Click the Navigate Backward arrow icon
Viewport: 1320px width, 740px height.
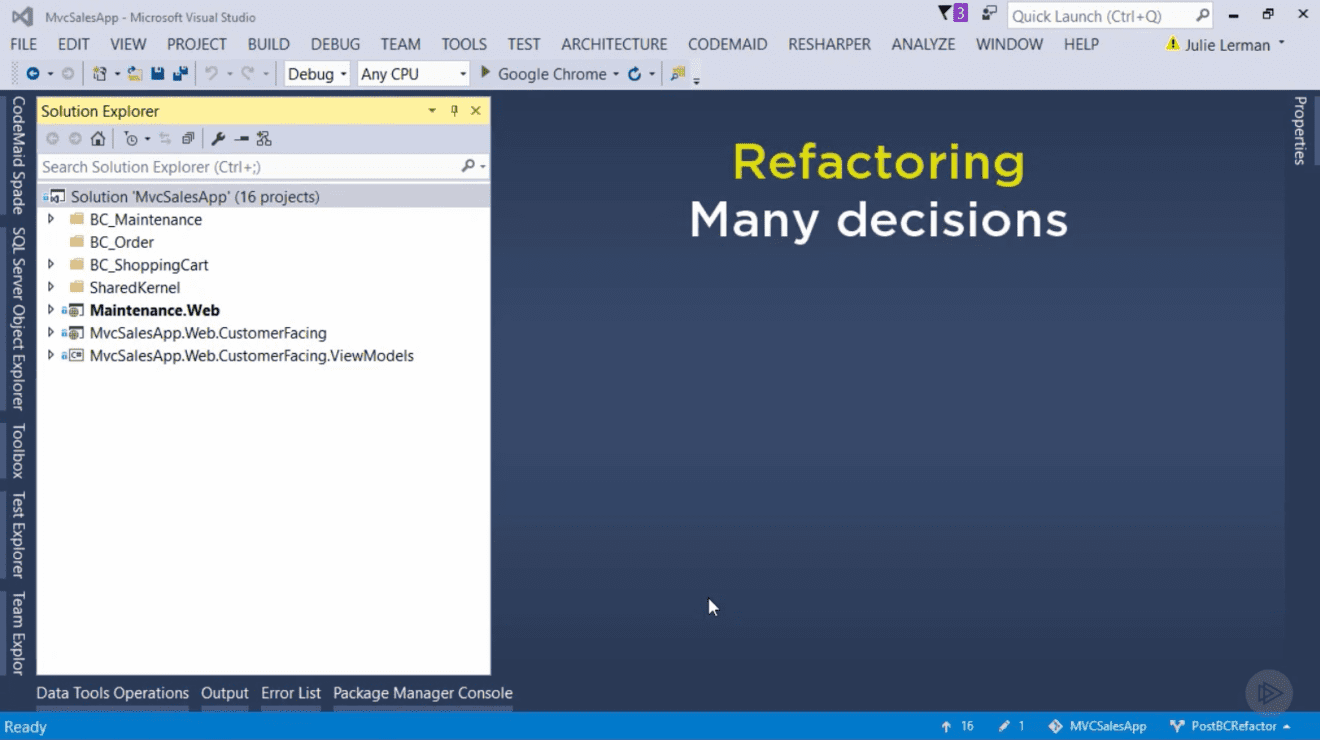pos(33,72)
